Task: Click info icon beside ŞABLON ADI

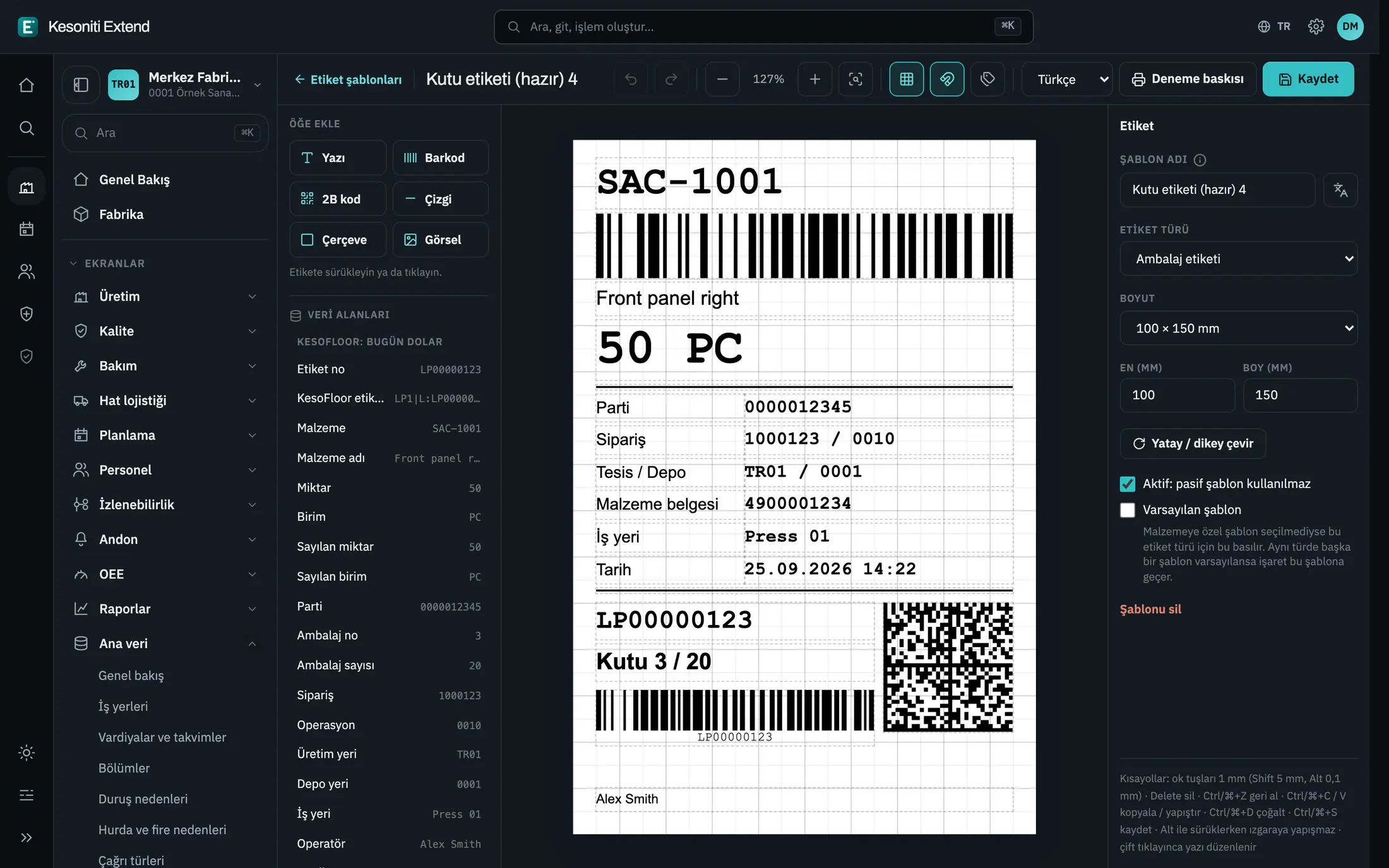Action: coord(1200,160)
